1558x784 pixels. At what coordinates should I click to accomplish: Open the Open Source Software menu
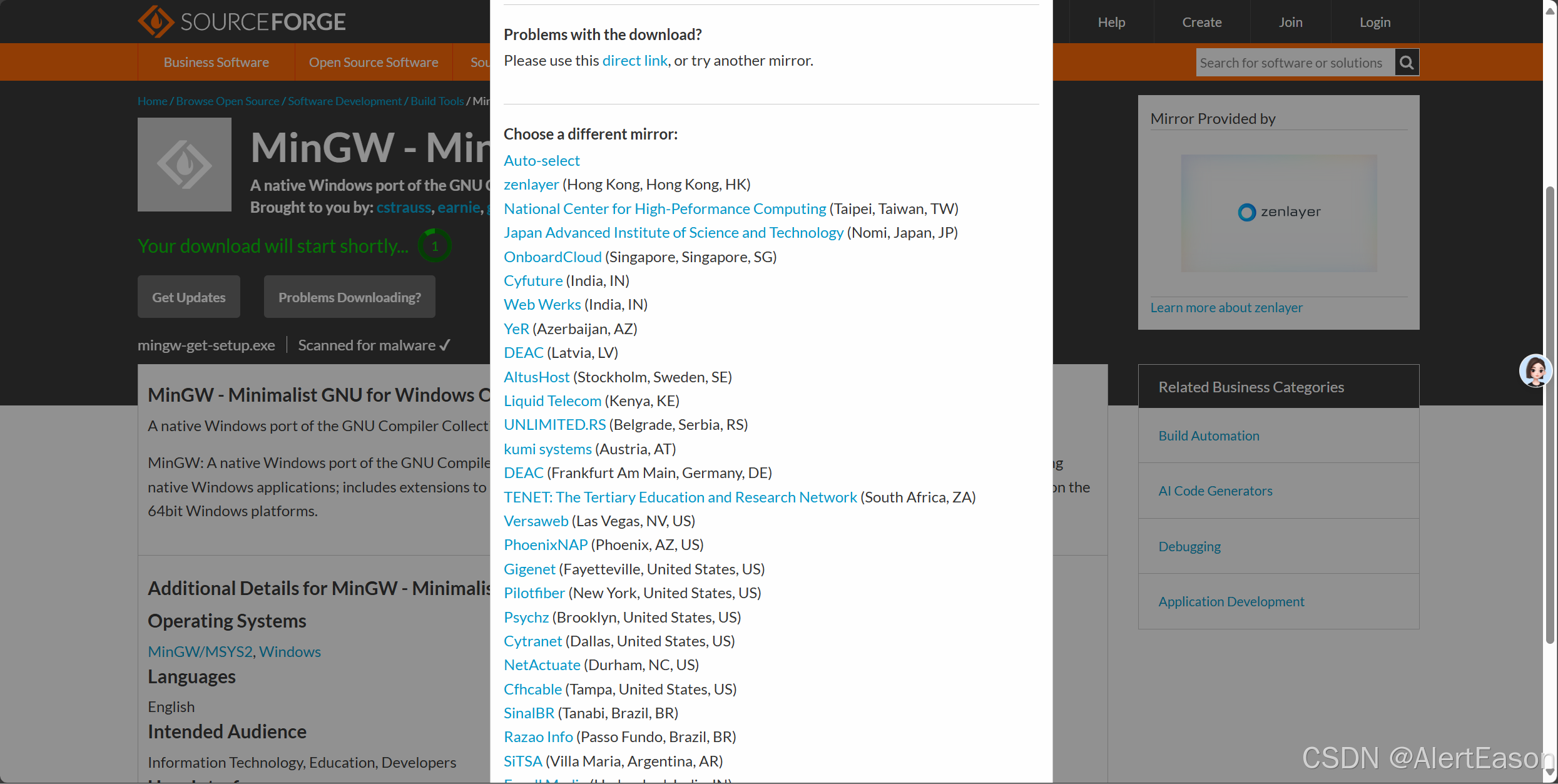373,63
